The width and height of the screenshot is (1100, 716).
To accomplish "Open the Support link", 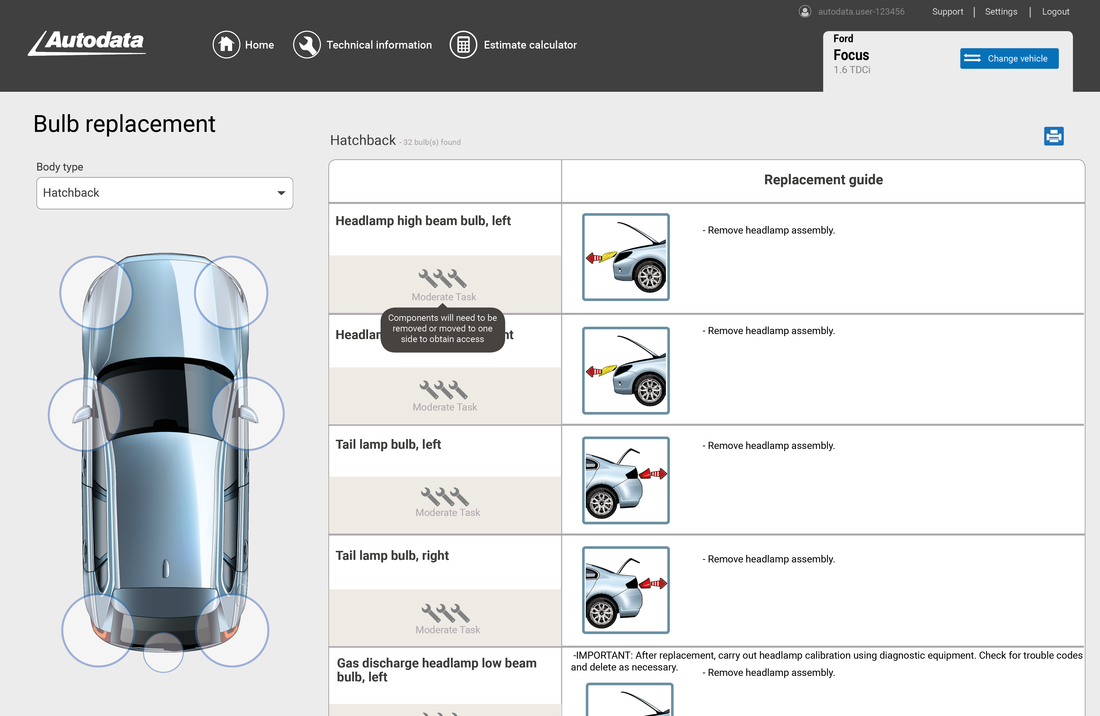I will tap(947, 12).
